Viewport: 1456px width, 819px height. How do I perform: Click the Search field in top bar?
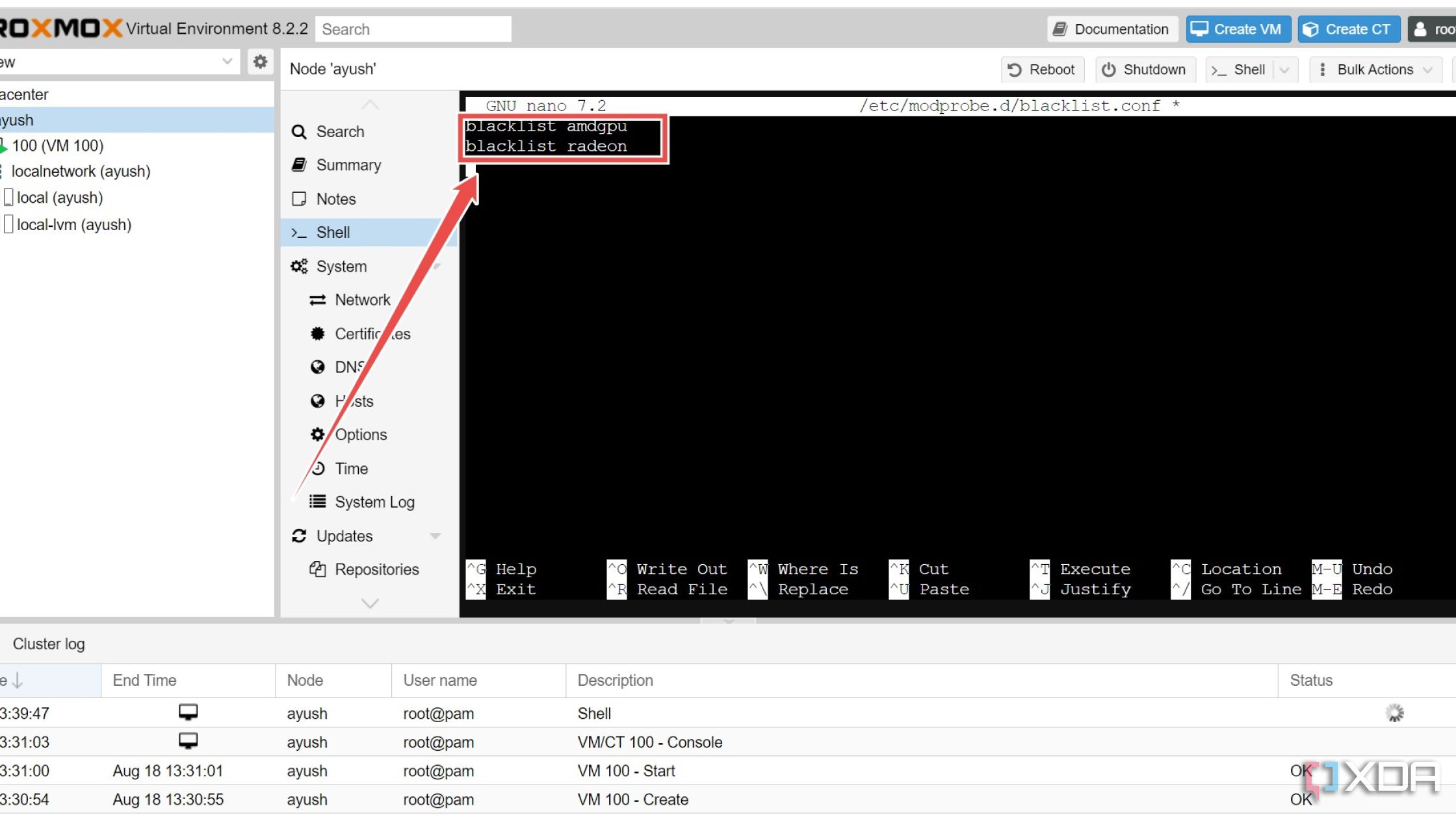413,29
